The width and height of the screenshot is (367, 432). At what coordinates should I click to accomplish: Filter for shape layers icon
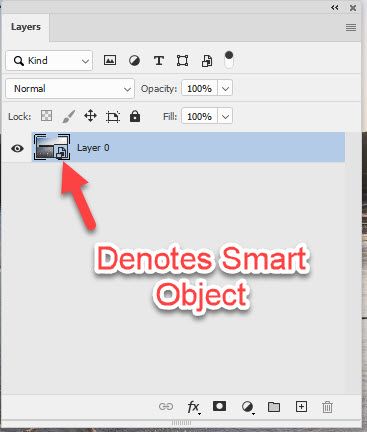(x=183, y=61)
